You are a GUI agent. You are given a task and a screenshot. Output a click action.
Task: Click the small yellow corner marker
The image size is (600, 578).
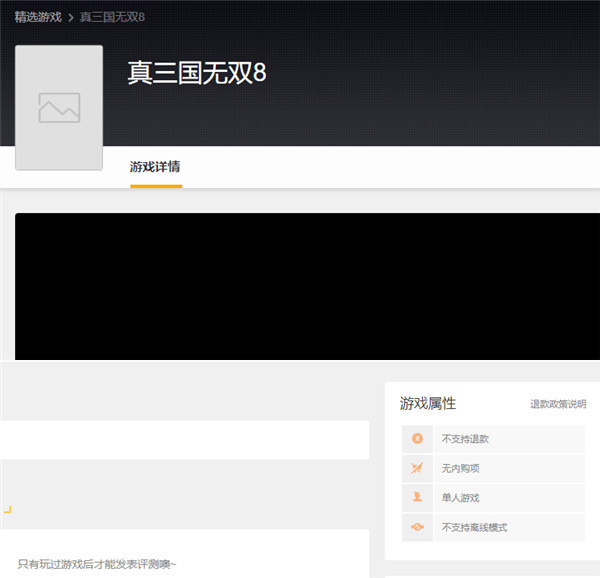(x=7, y=509)
